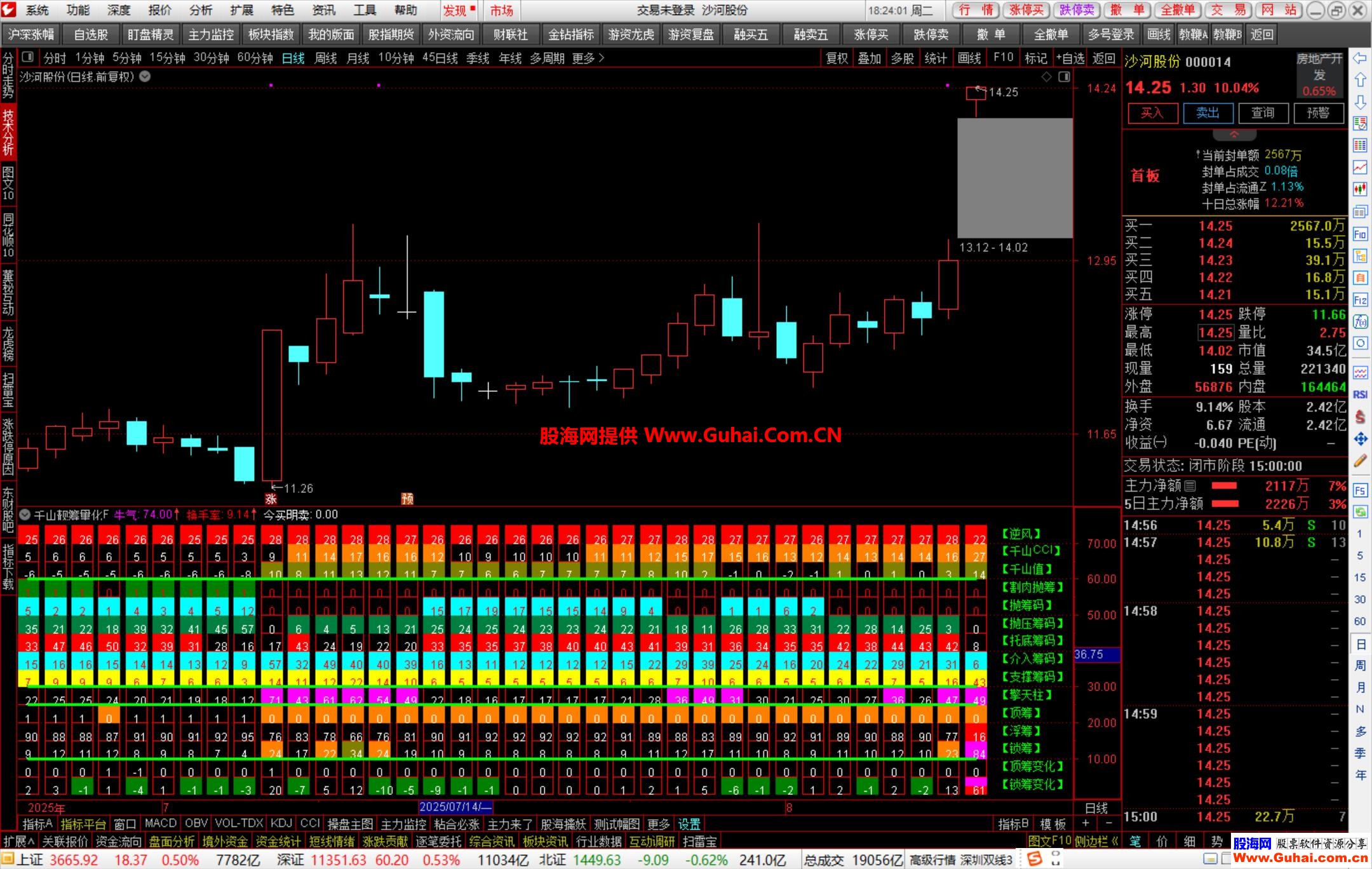Screen dimensions: 1372x869
Task: Collapse the red chevron above 首板 panel
Action: click(x=1234, y=135)
